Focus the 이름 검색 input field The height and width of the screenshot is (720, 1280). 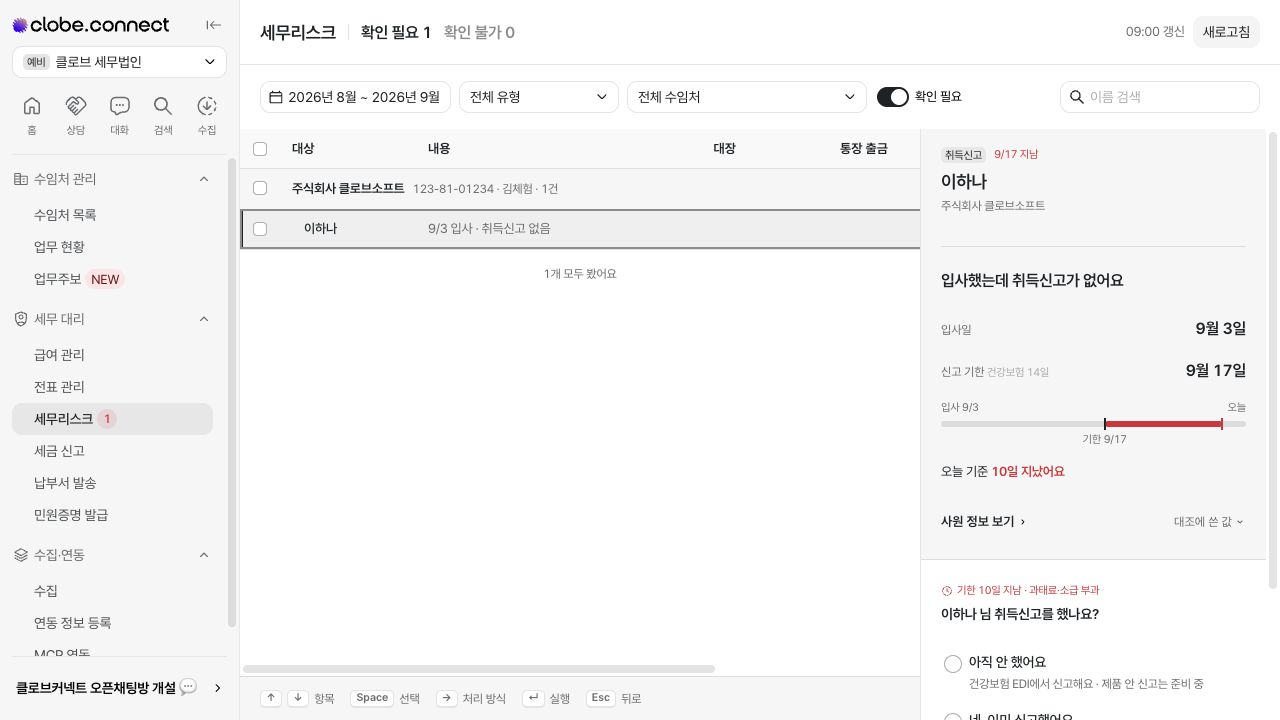point(1160,97)
